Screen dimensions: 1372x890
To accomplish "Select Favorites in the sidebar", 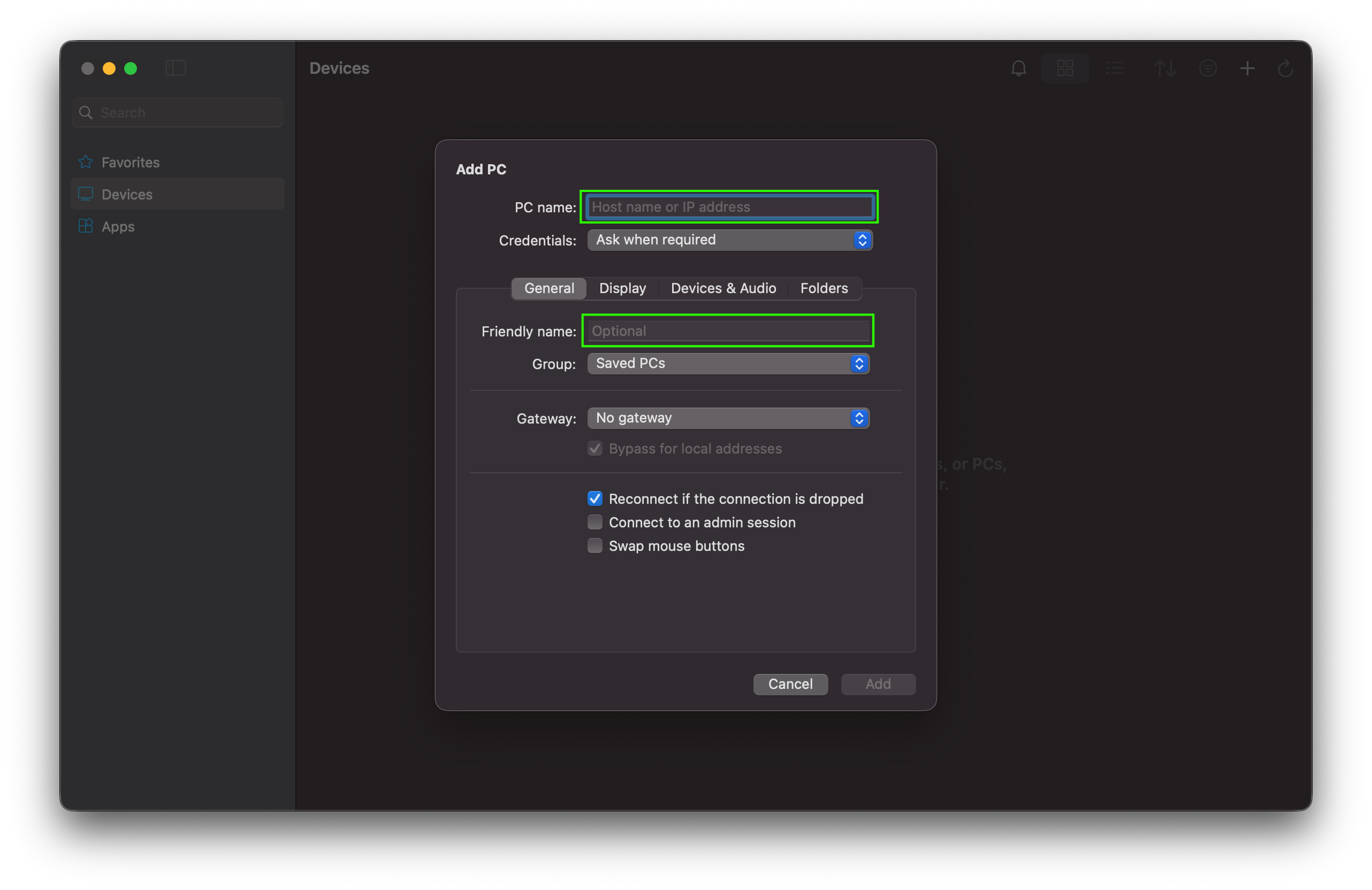I will click(x=130, y=163).
